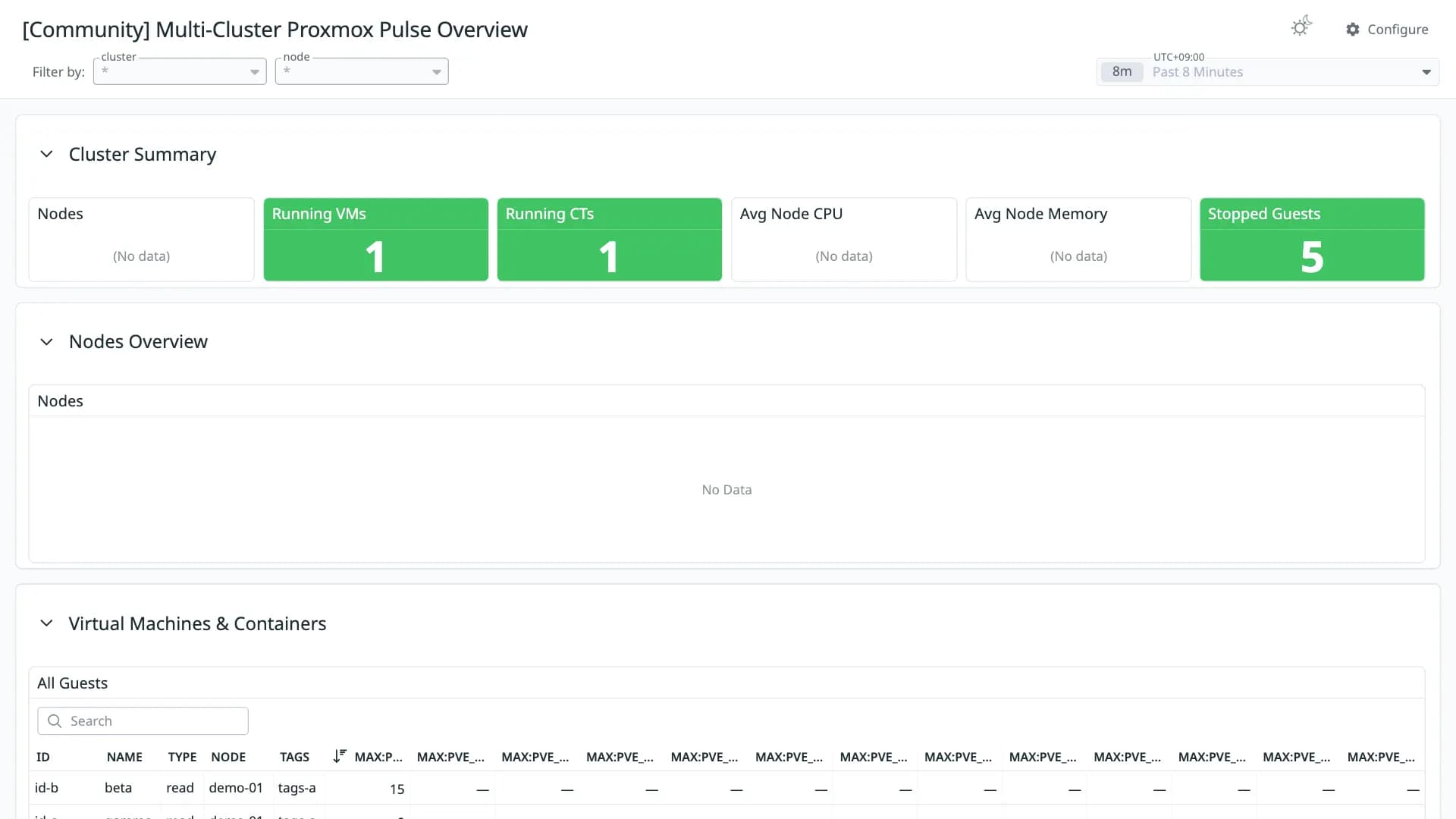This screenshot has width=1456, height=819.
Task: Click the tags-a cell in beta row
Action: click(x=297, y=788)
